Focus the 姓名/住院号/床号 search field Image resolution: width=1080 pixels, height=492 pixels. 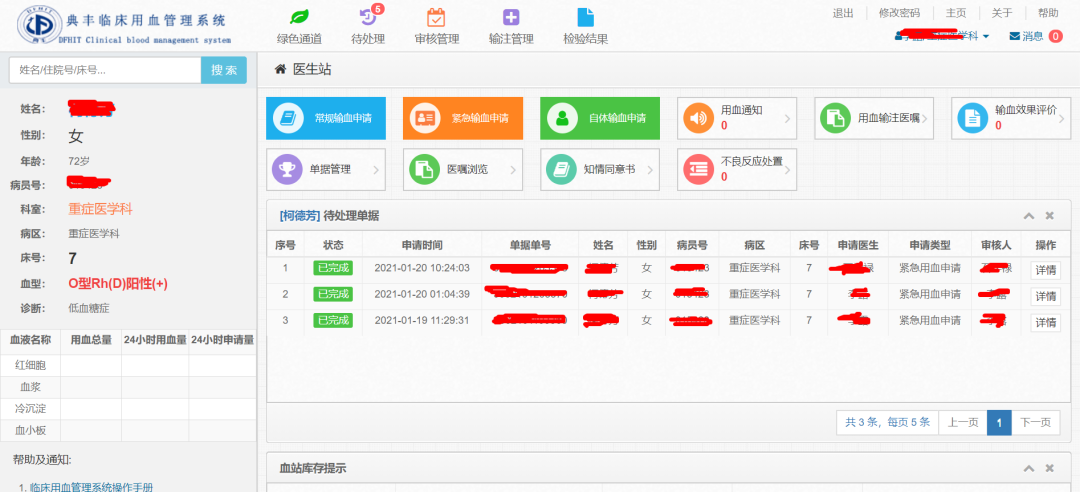(105, 70)
